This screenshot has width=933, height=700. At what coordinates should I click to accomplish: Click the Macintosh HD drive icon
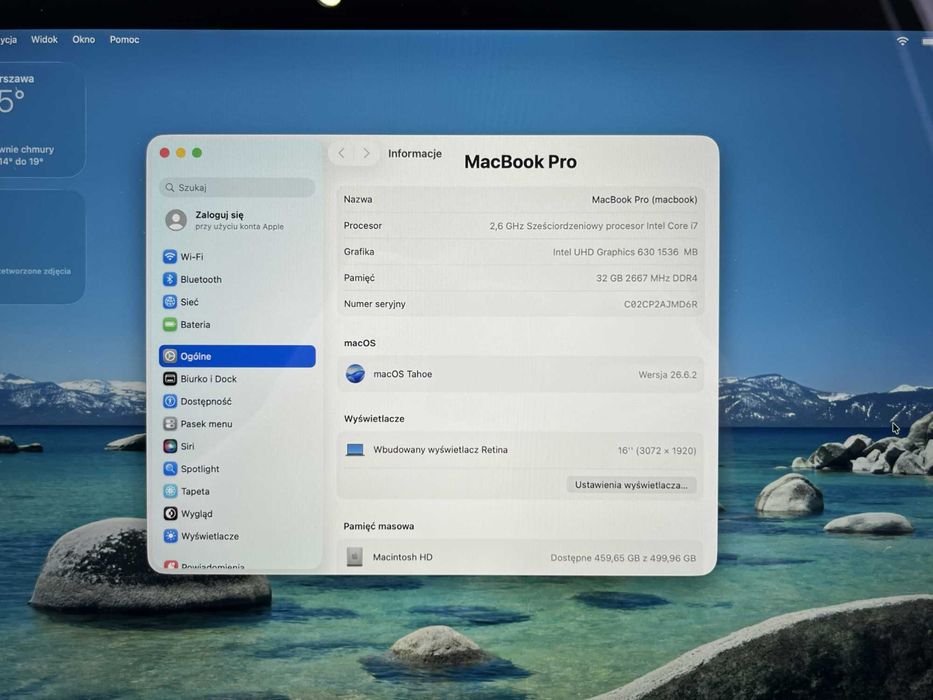coord(355,557)
